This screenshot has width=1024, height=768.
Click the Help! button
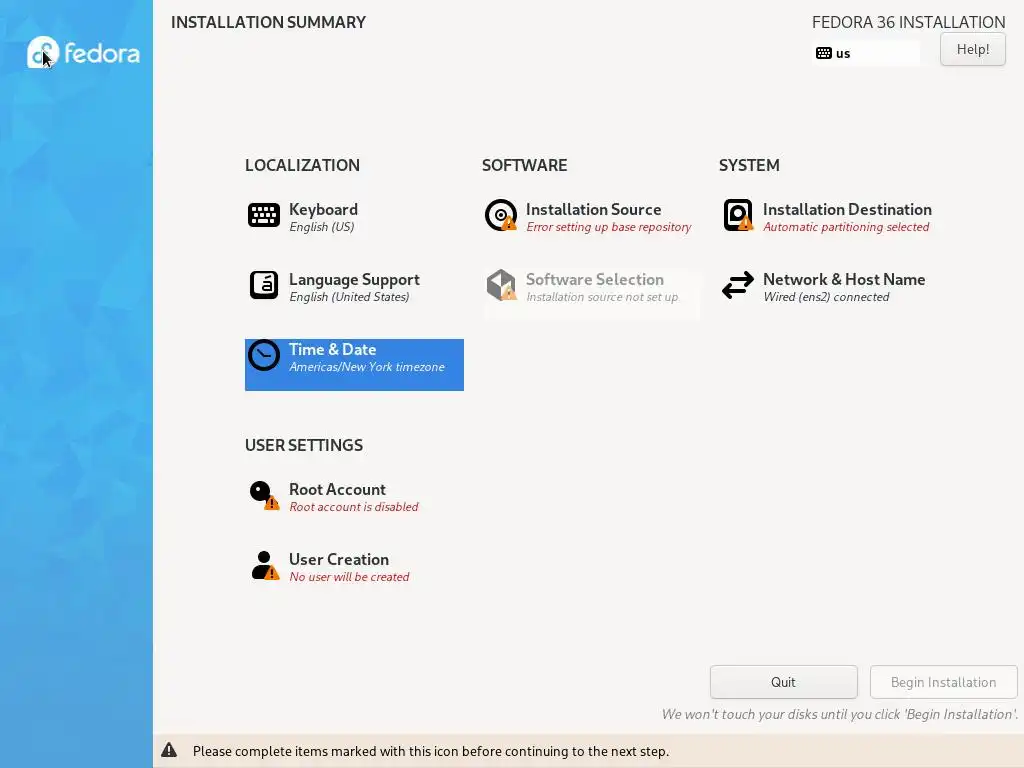point(972,49)
